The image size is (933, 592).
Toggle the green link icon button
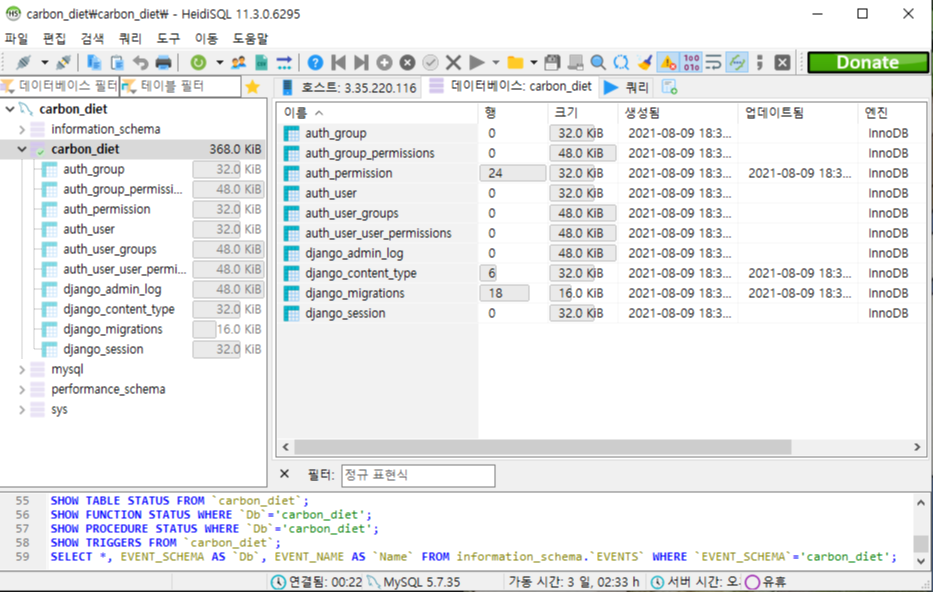click(x=737, y=62)
